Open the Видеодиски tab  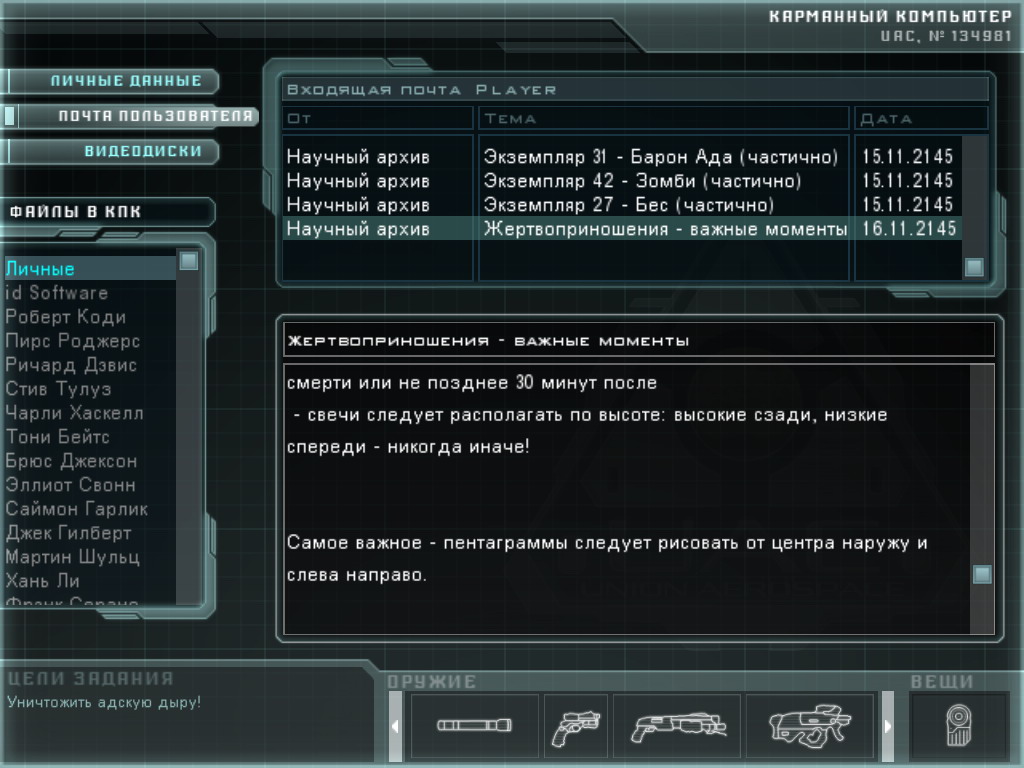point(111,151)
